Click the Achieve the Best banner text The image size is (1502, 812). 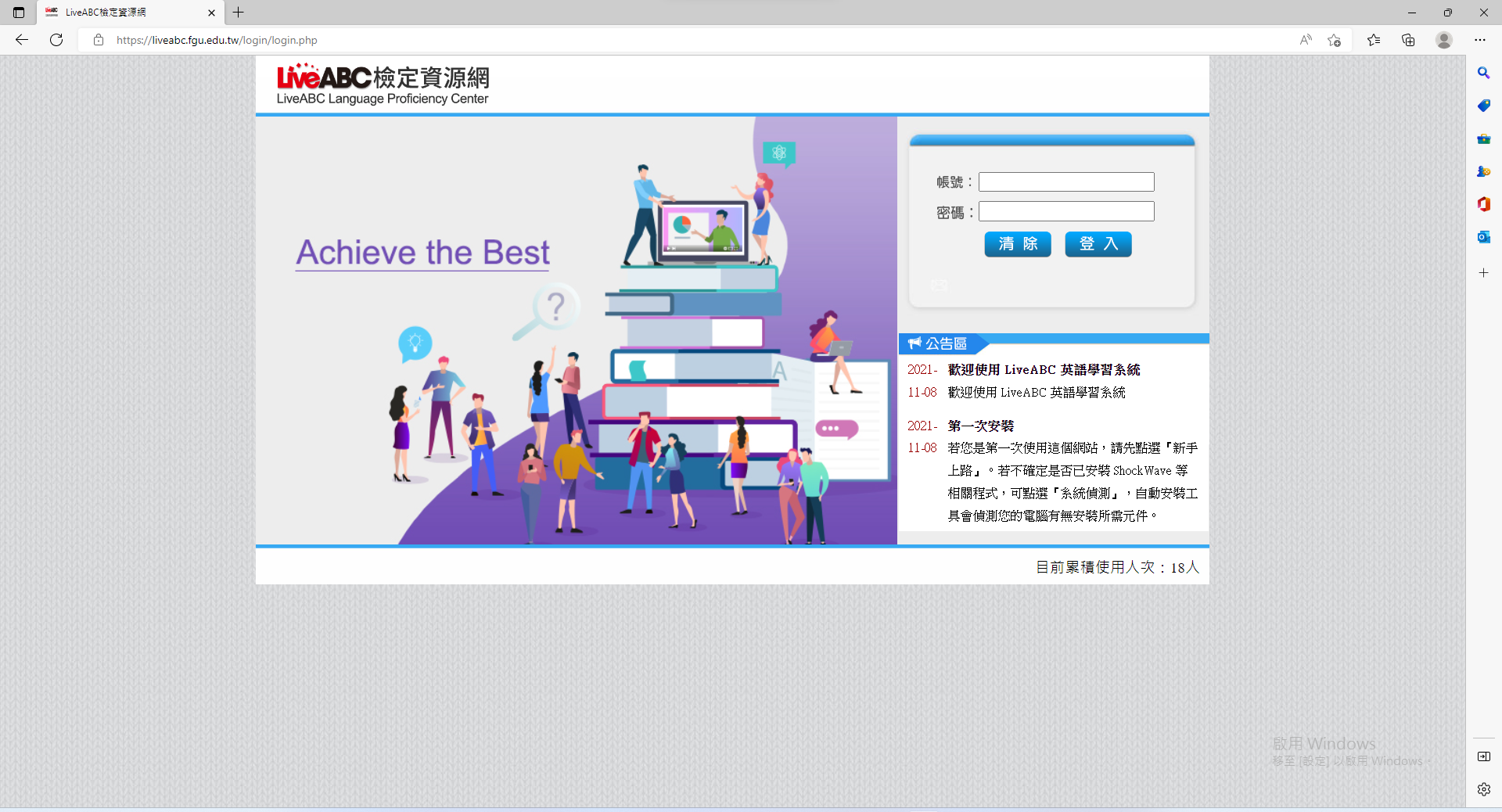click(422, 253)
